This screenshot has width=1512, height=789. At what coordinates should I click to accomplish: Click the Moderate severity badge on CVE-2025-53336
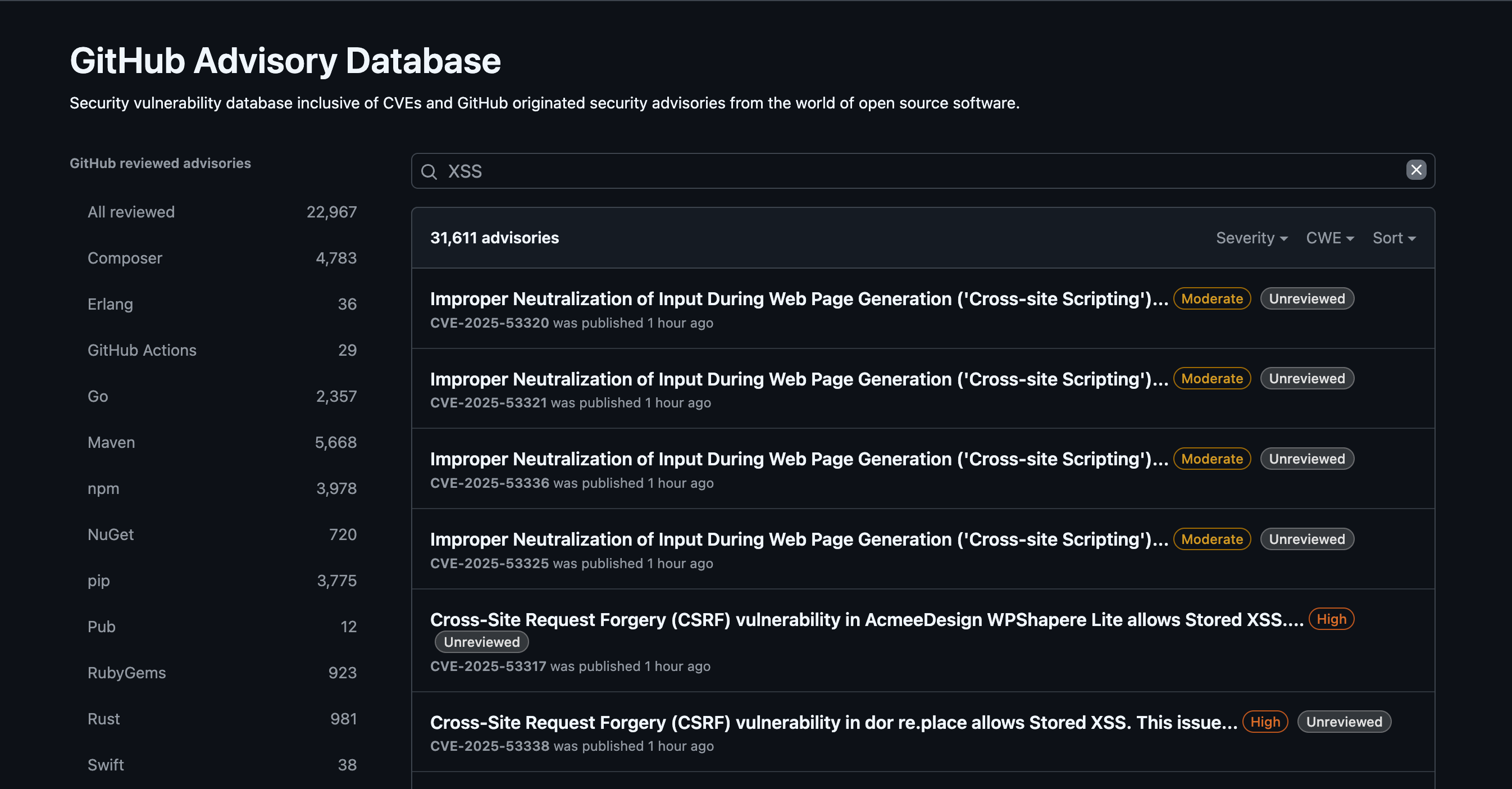coord(1211,459)
